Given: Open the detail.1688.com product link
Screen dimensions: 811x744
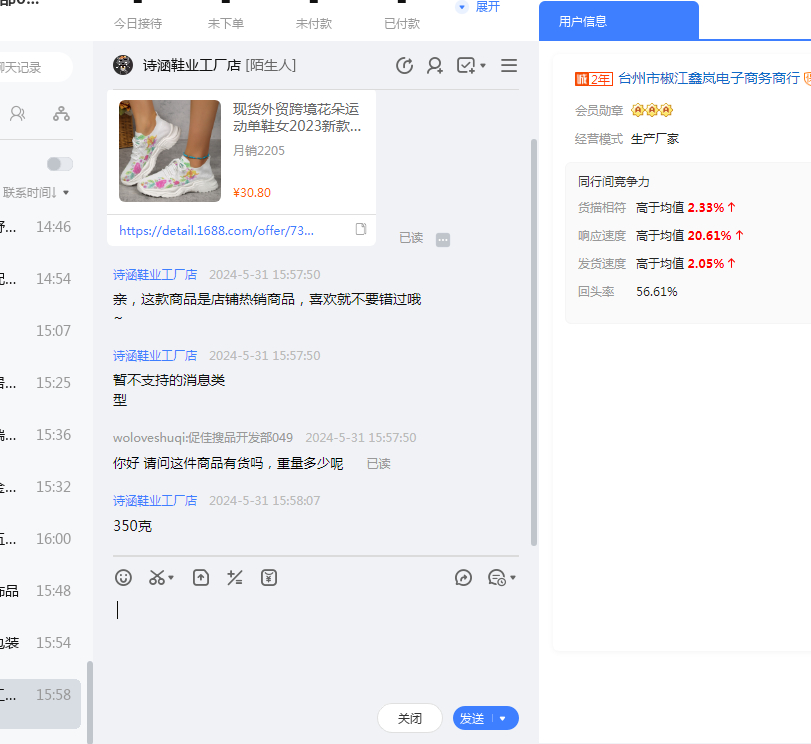Looking at the screenshot, I should (x=217, y=230).
